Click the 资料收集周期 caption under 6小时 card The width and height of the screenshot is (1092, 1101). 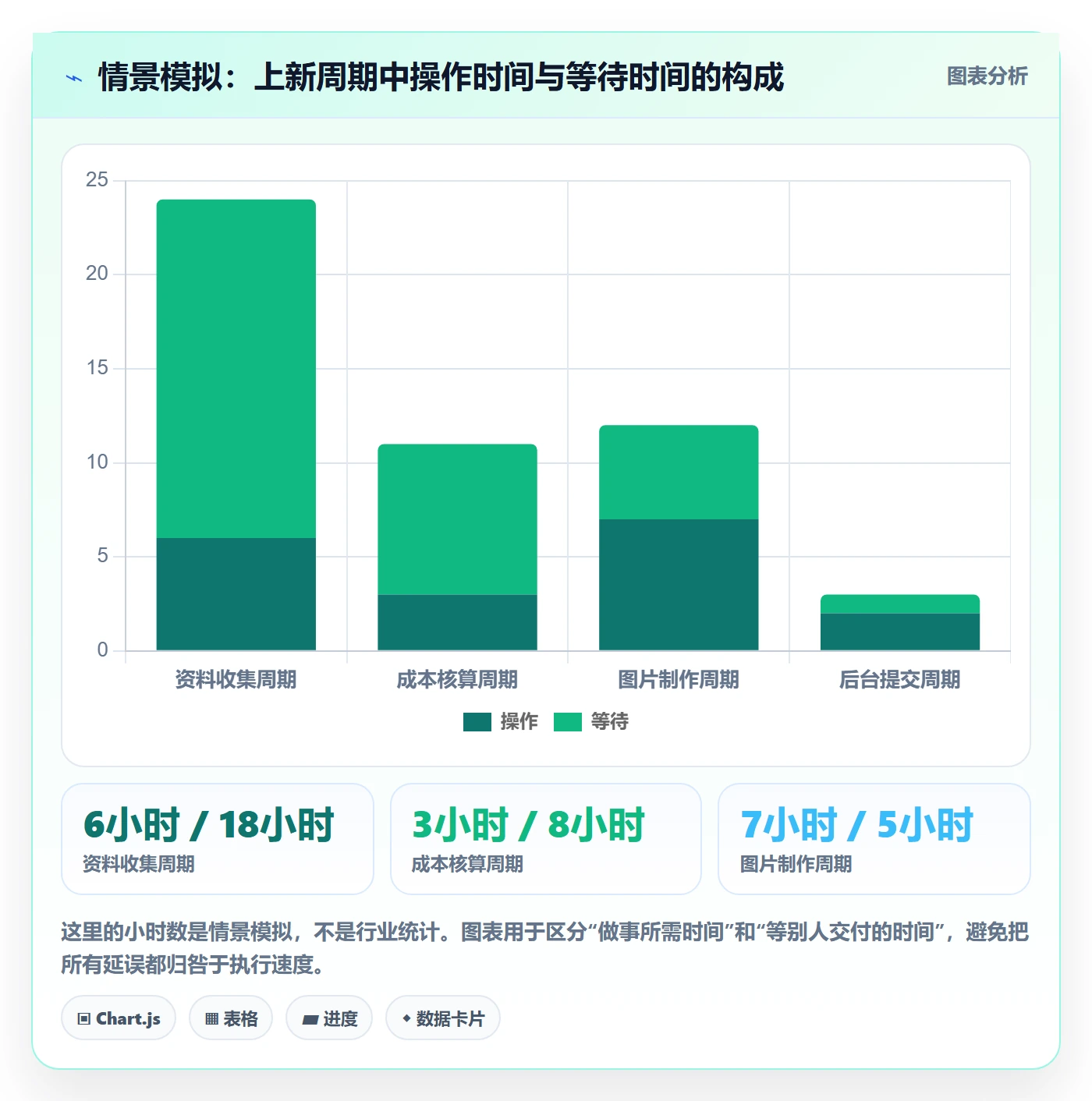pyautogui.click(x=139, y=864)
